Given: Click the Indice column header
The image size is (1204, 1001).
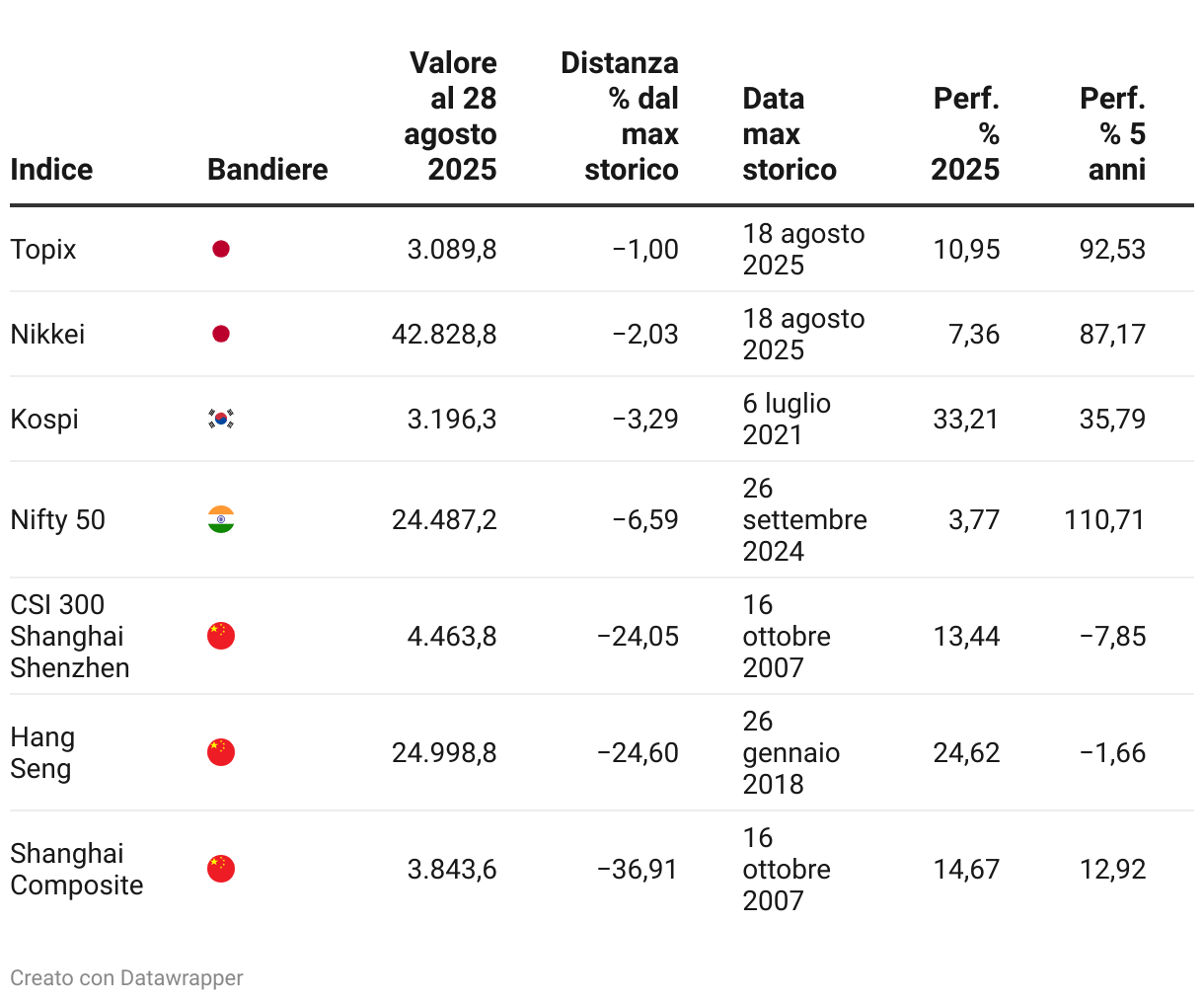Looking at the screenshot, I should click(51, 170).
